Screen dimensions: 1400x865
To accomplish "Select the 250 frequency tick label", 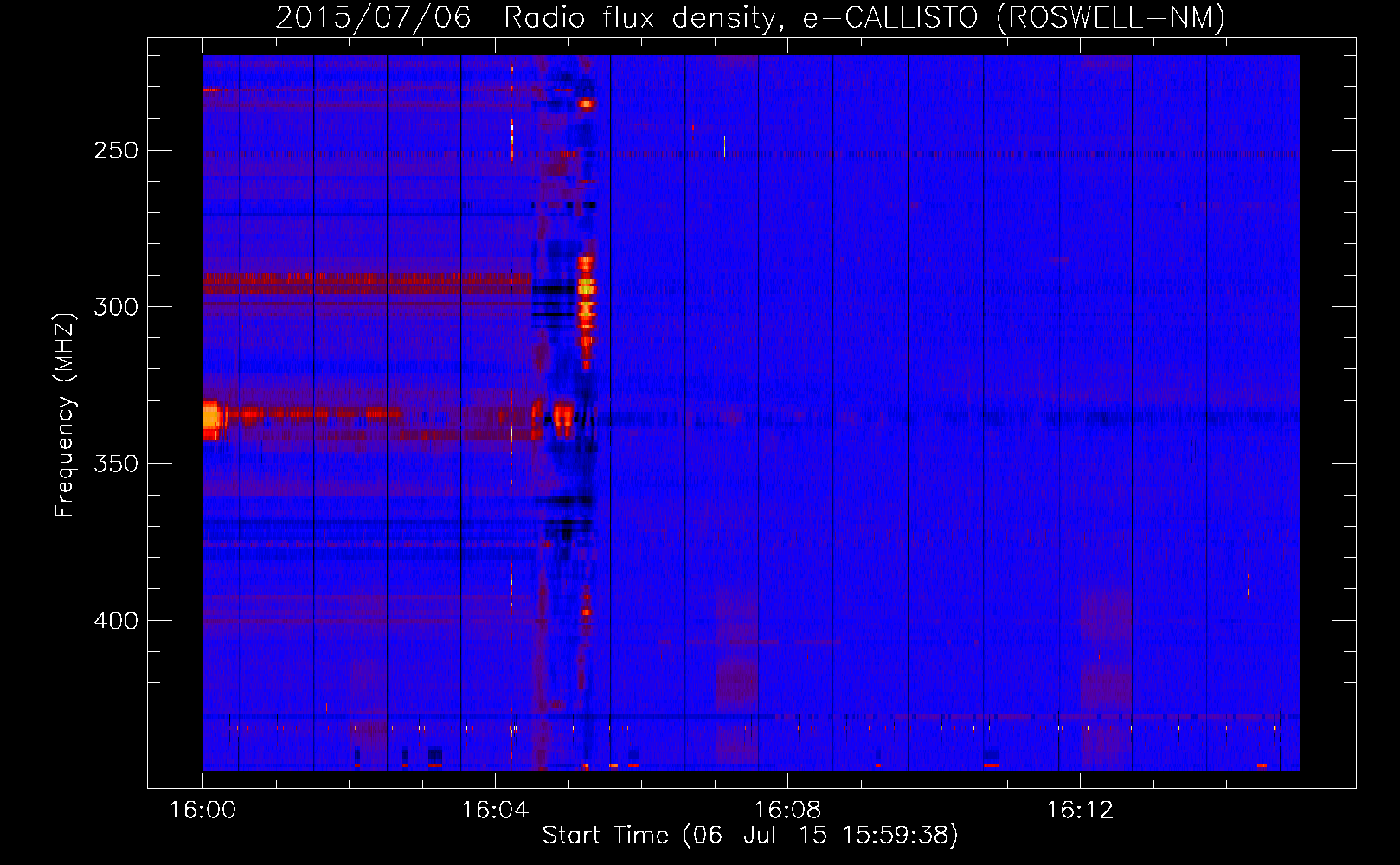I will (x=116, y=151).
